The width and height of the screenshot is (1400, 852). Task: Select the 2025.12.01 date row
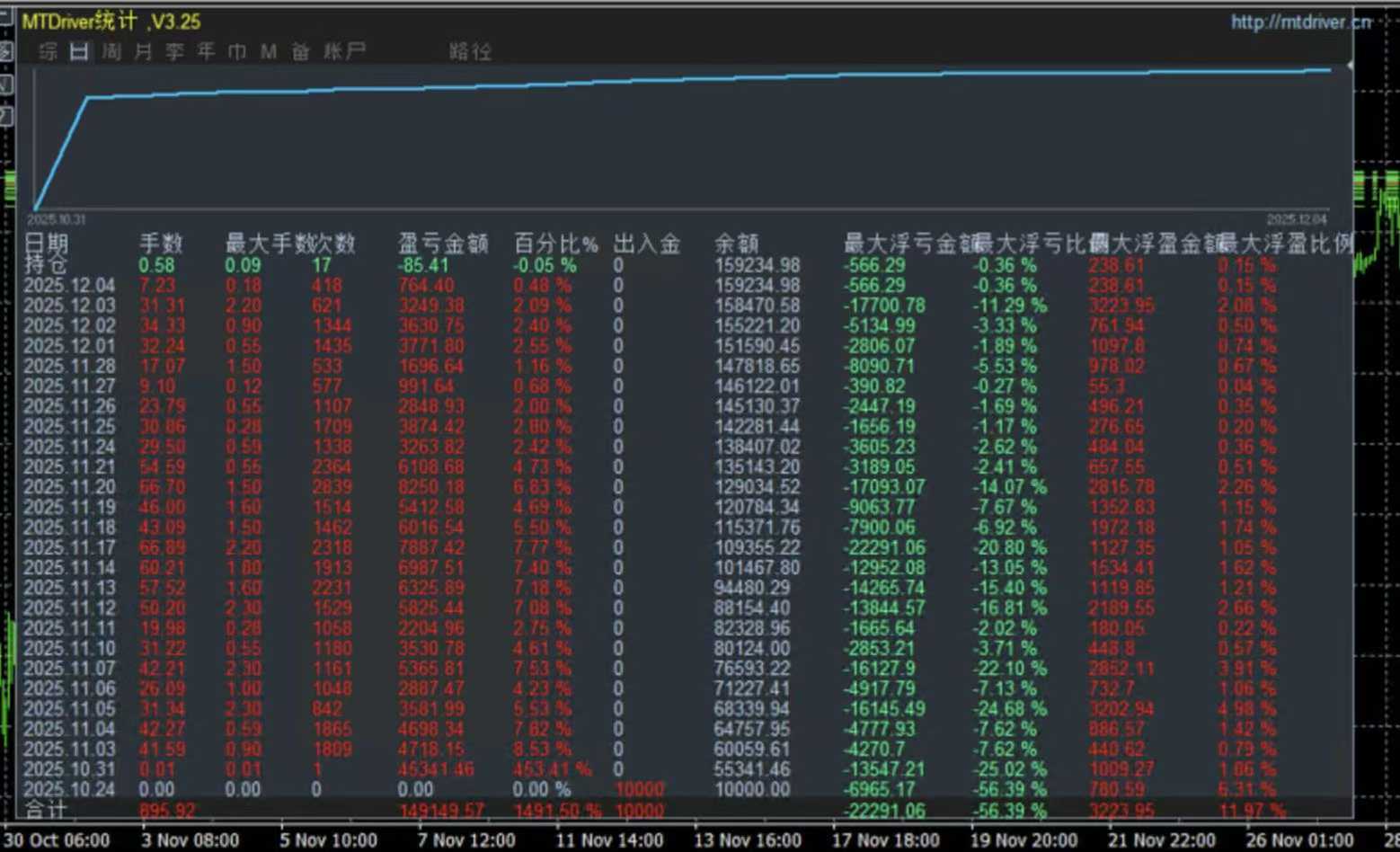coord(69,346)
